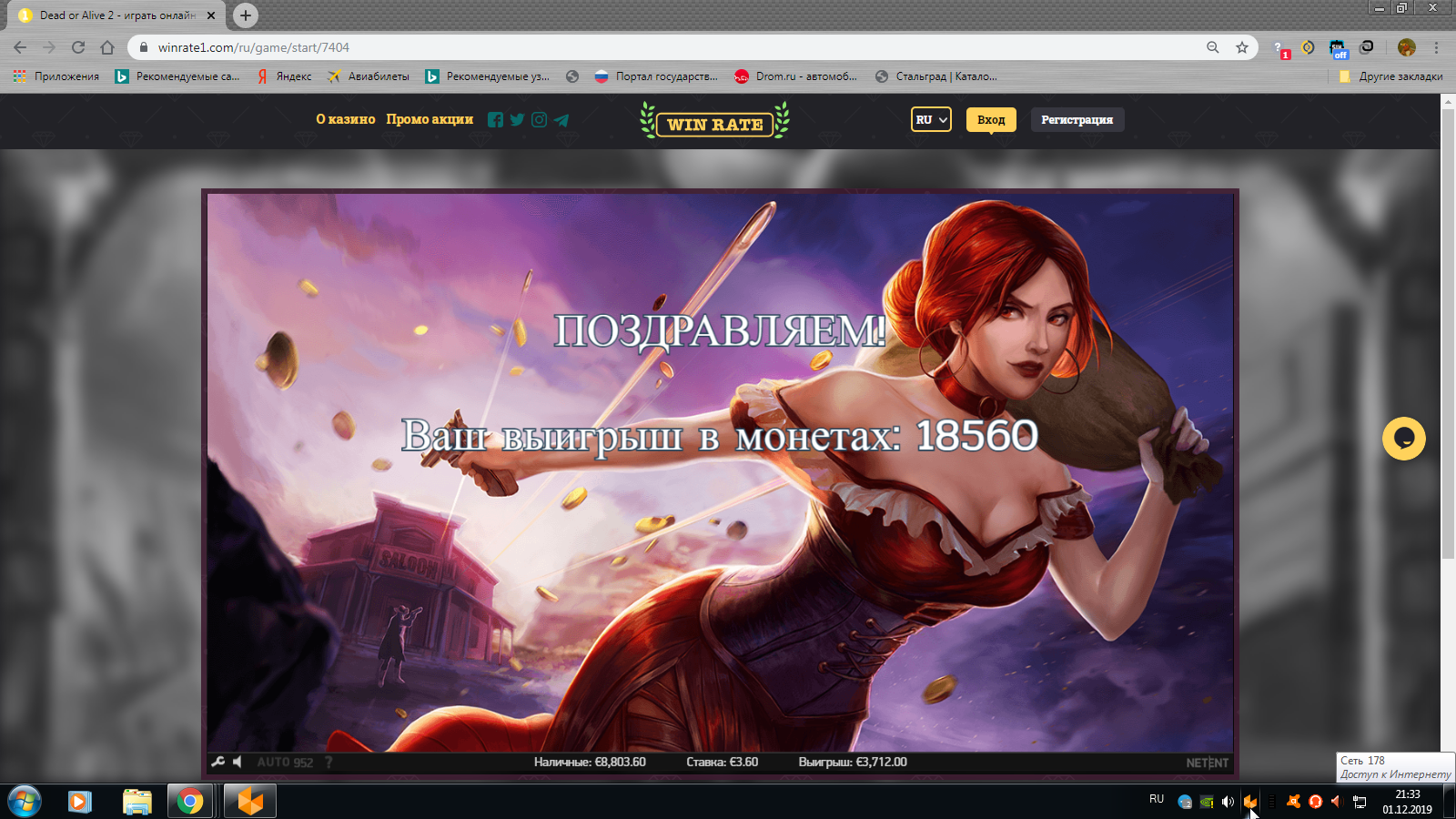Open the yellow circle extension icon
1456x819 pixels.
tap(1308, 47)
